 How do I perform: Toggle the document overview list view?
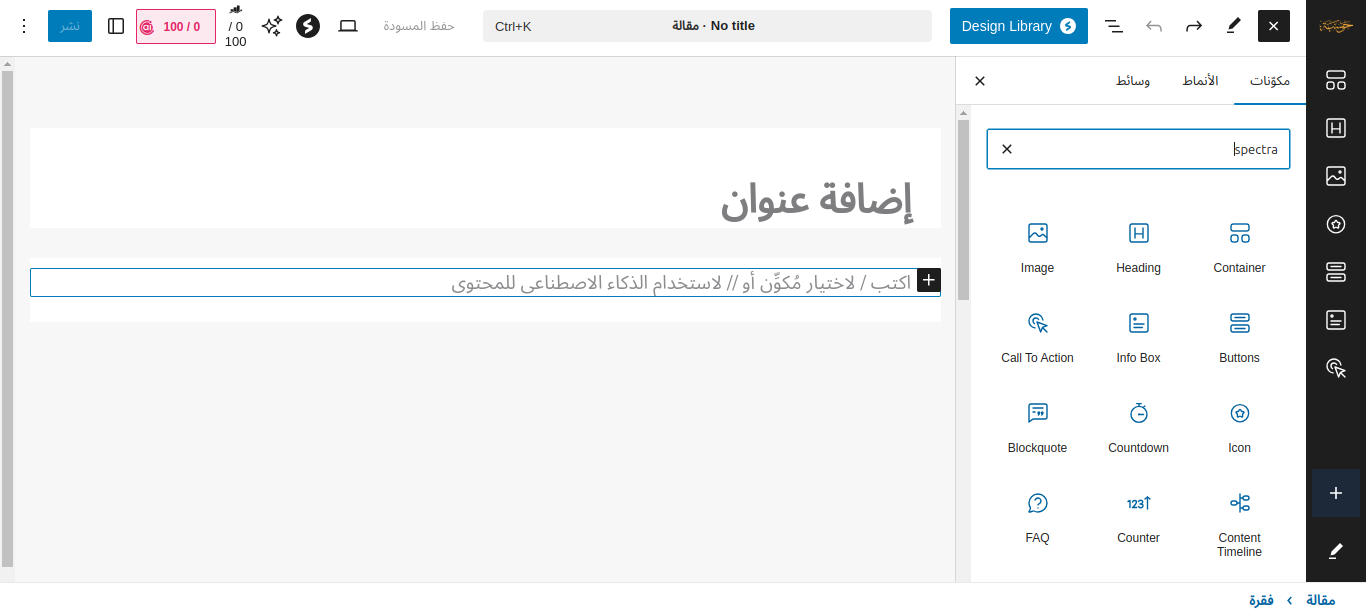[1114, 26]
